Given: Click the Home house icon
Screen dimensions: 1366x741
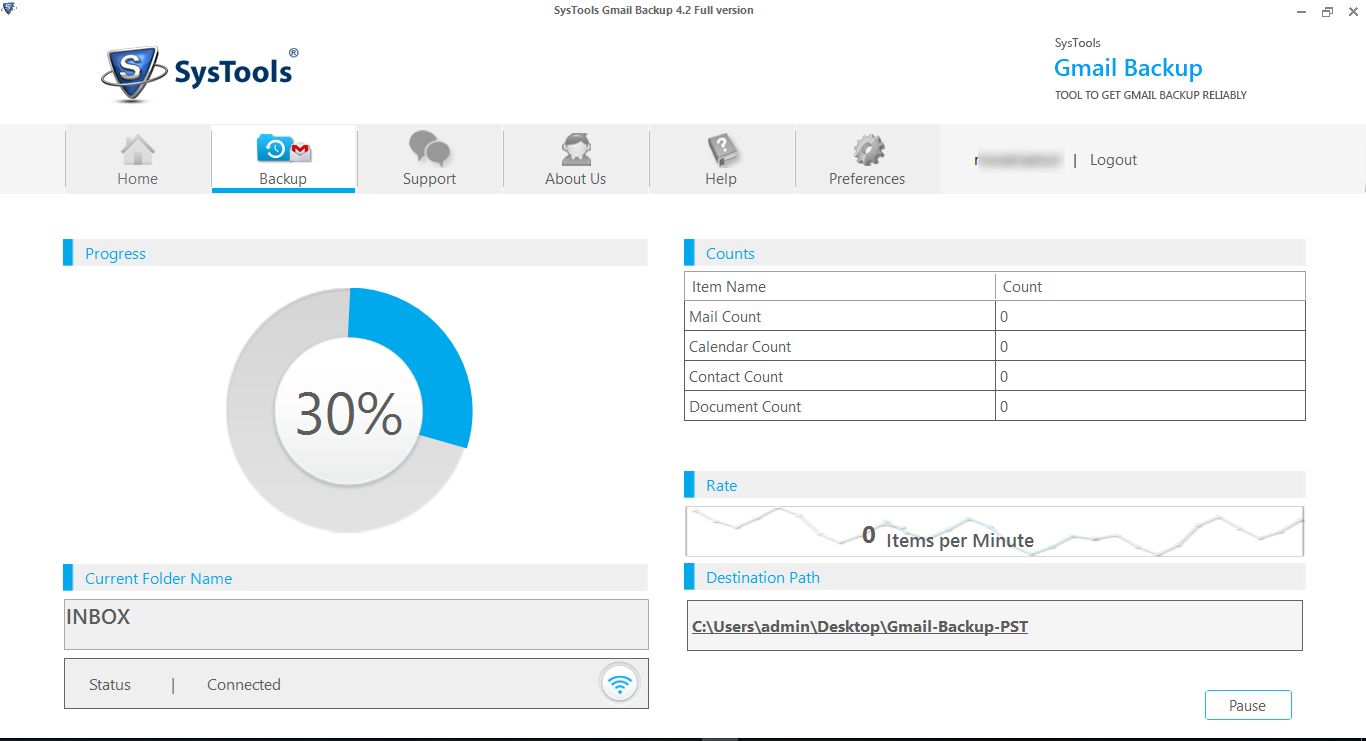Looking at the screenshot, I should point(138,150).
